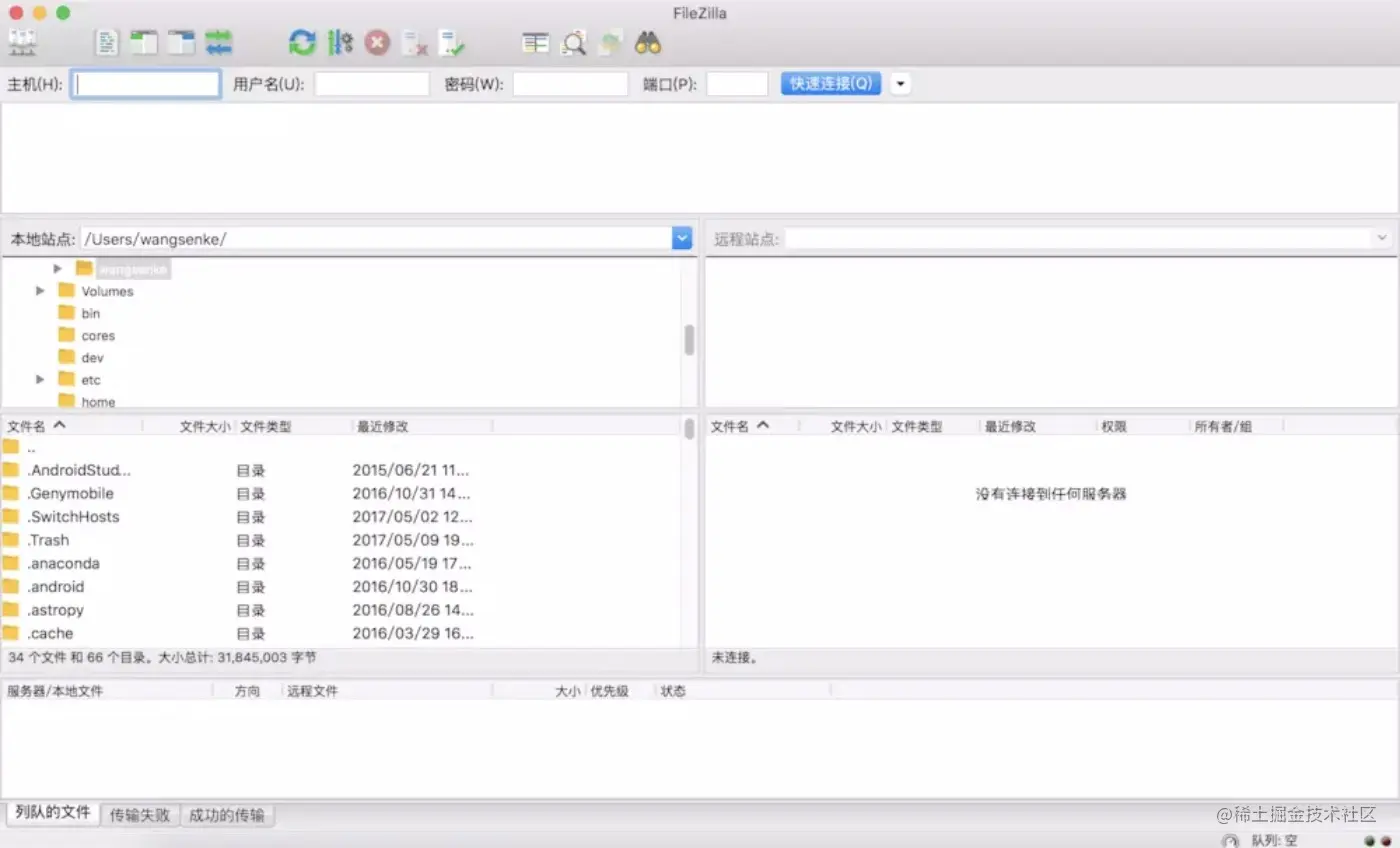Click the 密码(W) password field
Screen dimensions: 1400x848
570,84
